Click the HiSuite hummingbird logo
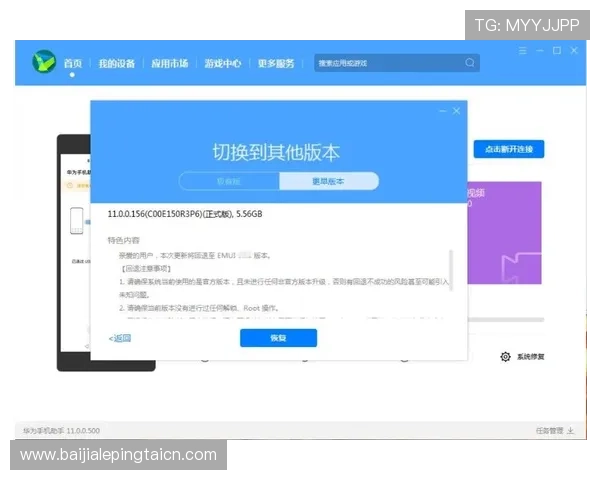This screenshot has height=480, width=600. point(44,62)
